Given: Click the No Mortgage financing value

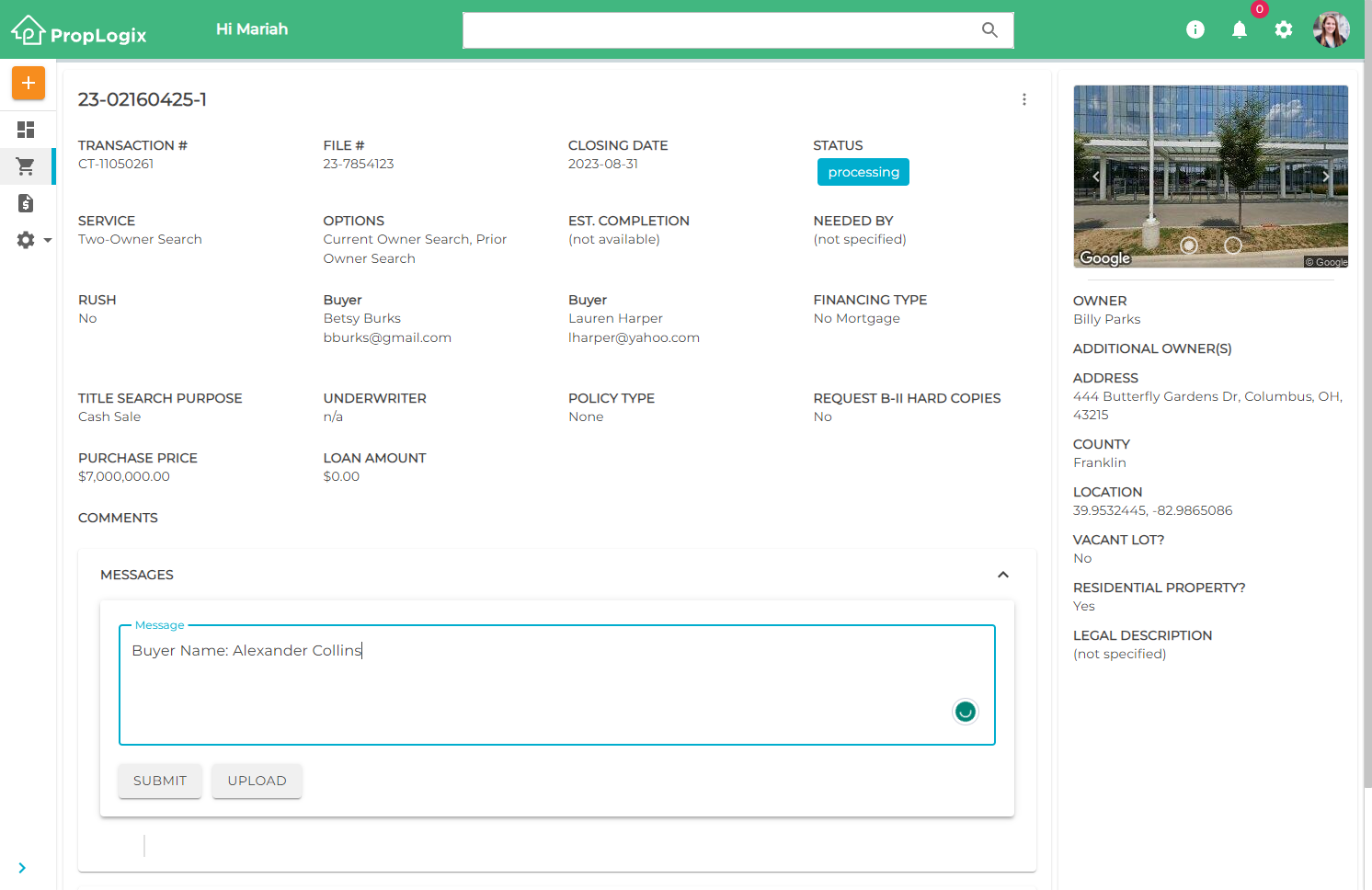Looking at the screenshot, I should point(857,318).
